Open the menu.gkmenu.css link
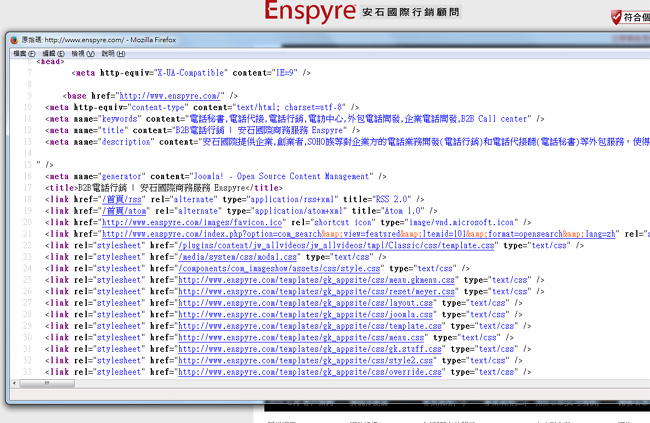The width and height of the screenshot is (650, 423). tap(317, 280)
